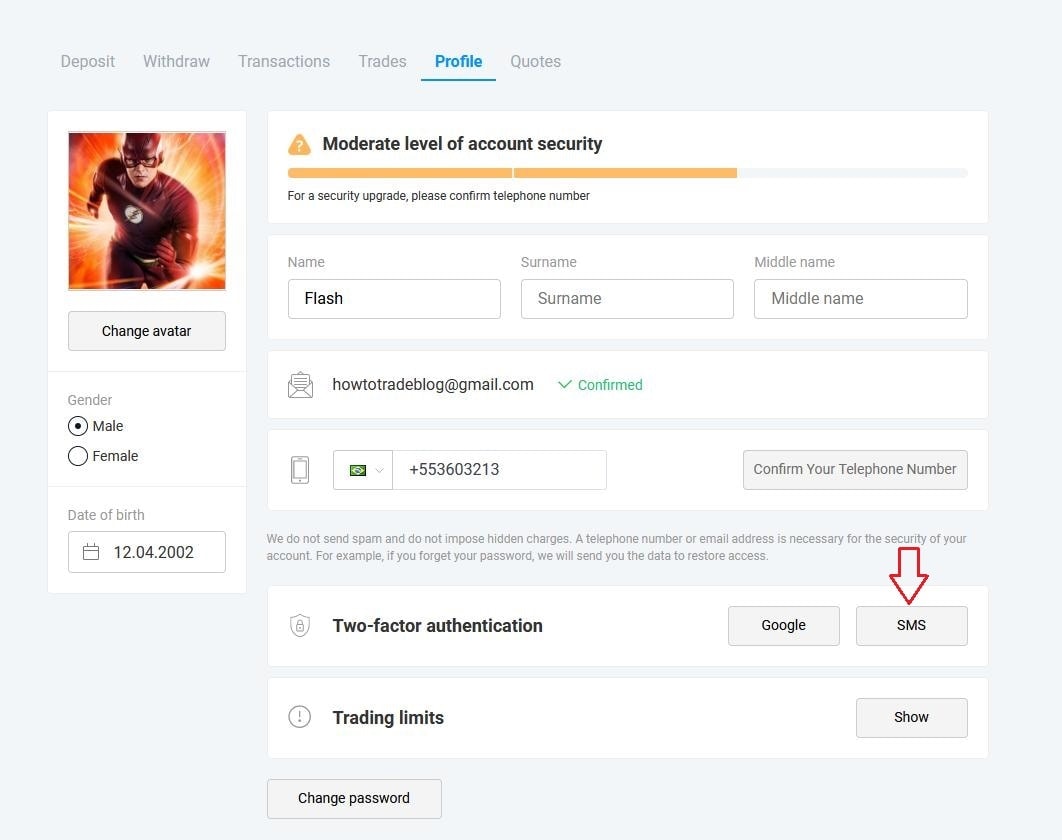Click the Trading limits exclamation icon
Image resolution: width=1062 pixels, height=840 pixels.
299,717
